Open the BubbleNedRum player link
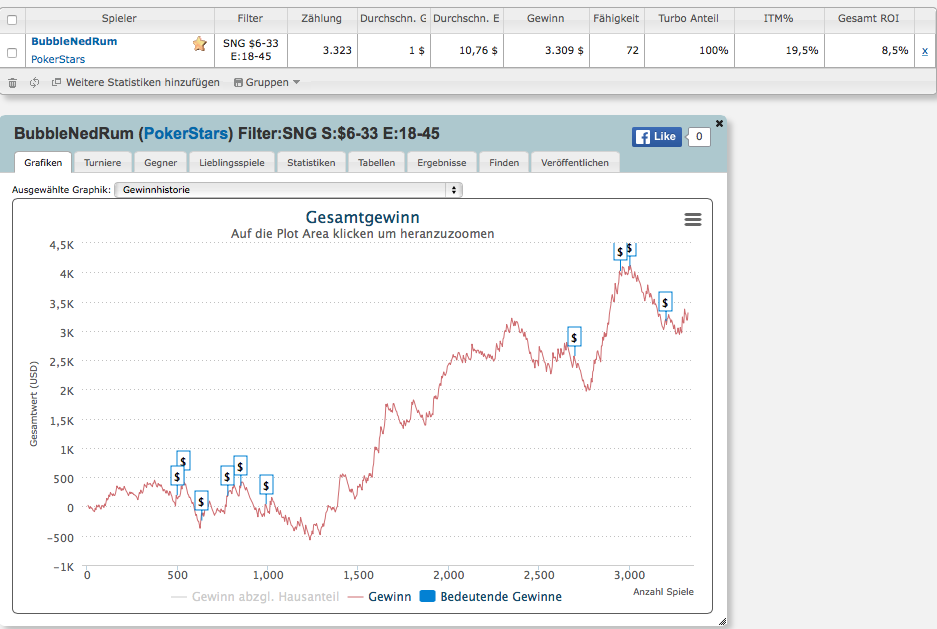This screenshot has width=937, height=629. pos(74,42)
